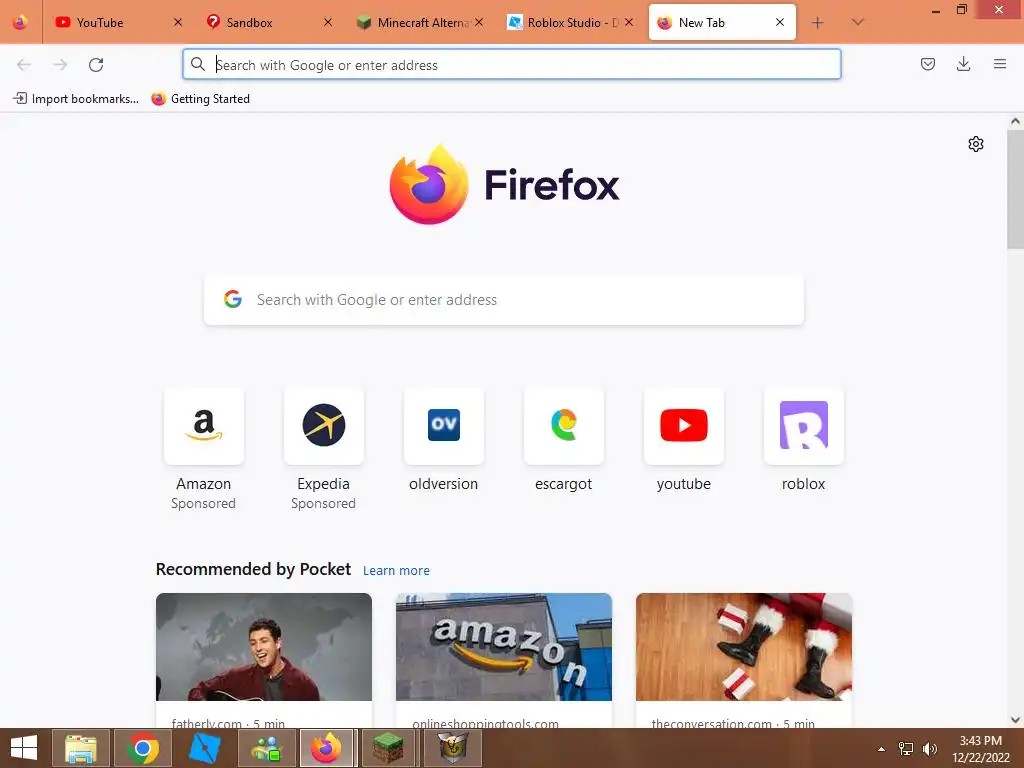
Task: Open a new tab with plus button
Action: pos(817,23)
